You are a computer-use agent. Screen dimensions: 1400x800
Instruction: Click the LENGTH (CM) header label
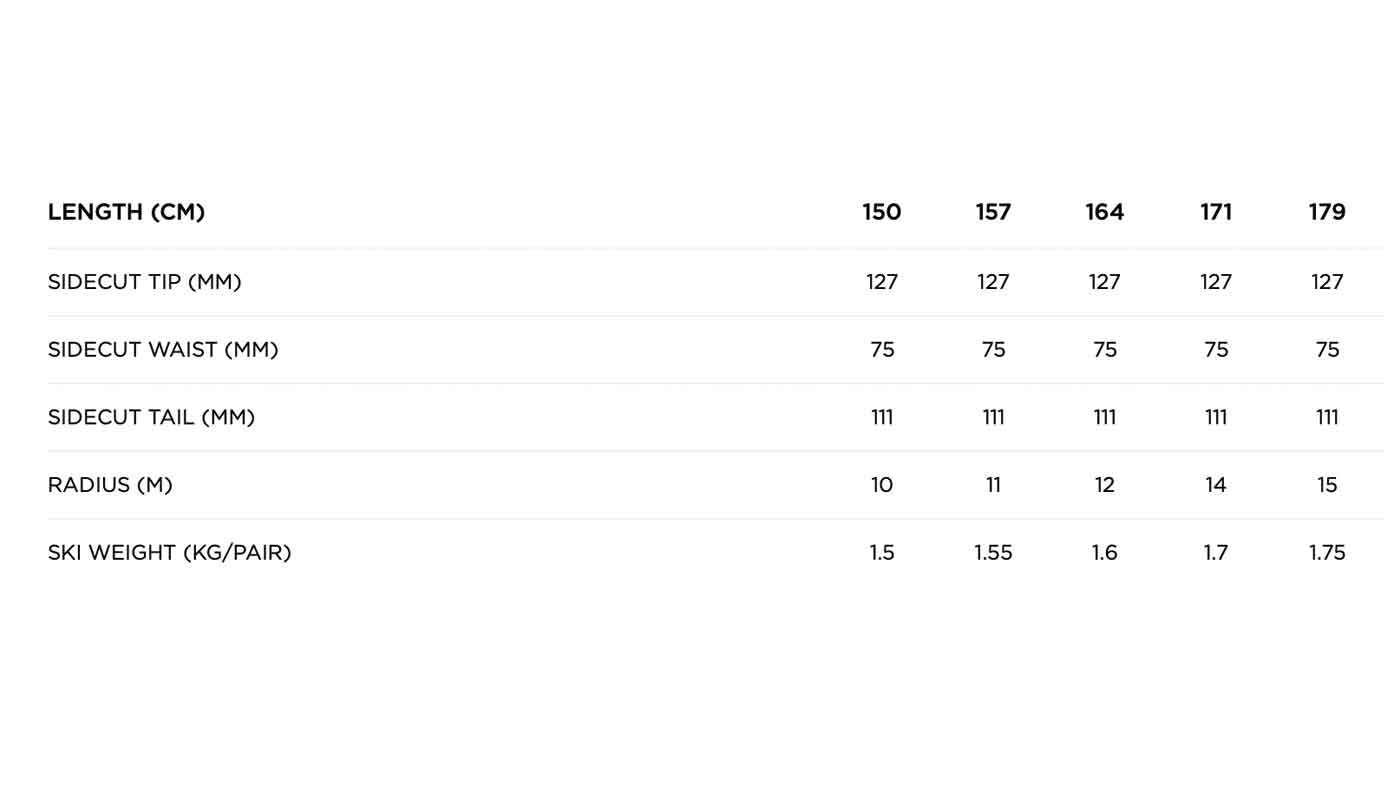pyautogui.click(x=126, y=212)
